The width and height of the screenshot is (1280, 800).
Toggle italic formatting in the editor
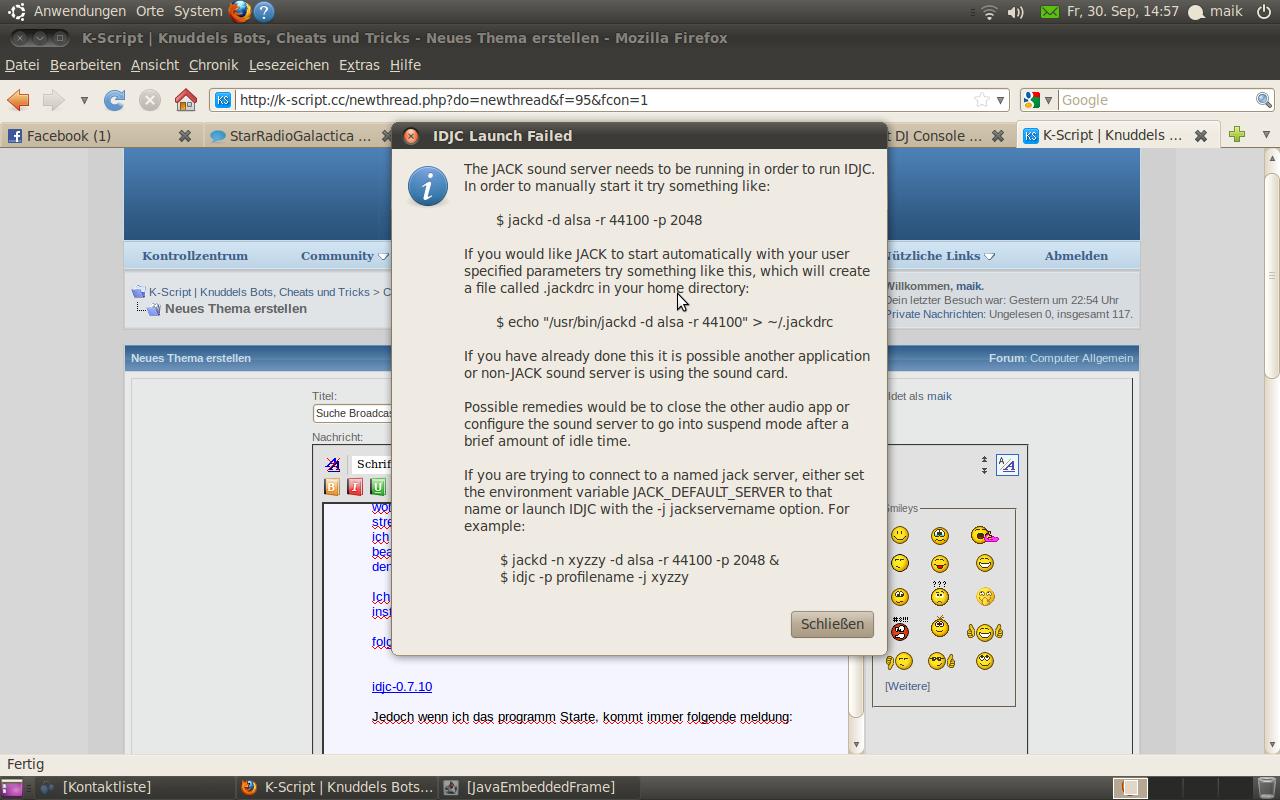[x=355, y=487]
